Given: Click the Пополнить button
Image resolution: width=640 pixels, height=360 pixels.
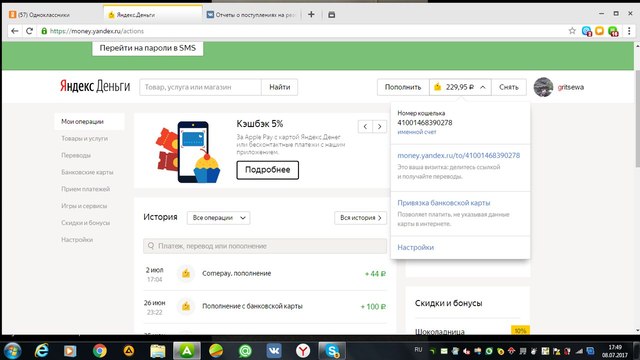Looking at the screenshot, I should coord(403,87).
